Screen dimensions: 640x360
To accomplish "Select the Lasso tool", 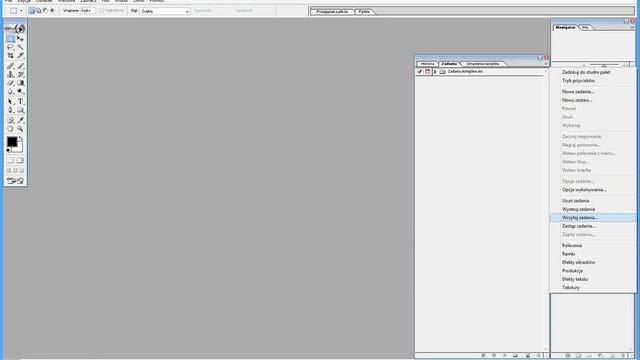I will pyautogui.click(x=11, y=47).
